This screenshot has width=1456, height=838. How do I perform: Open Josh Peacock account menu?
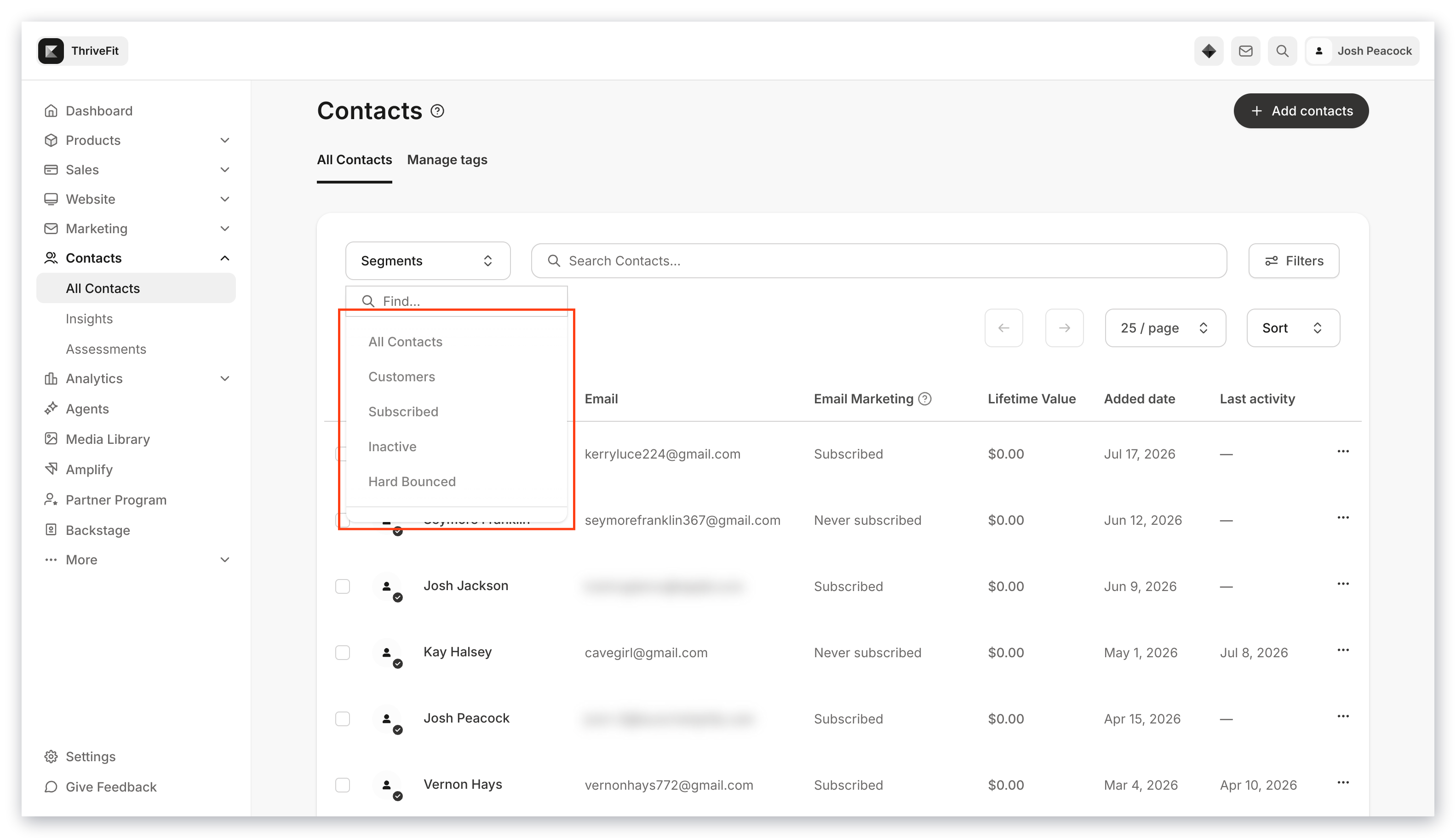point(1362,51)
